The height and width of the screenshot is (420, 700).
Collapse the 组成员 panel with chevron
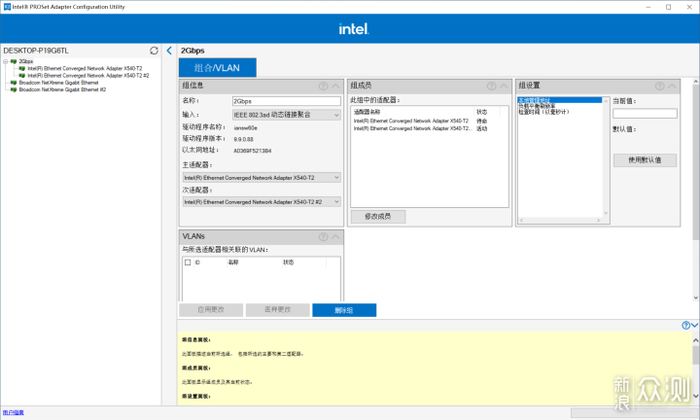pos(504,86)
